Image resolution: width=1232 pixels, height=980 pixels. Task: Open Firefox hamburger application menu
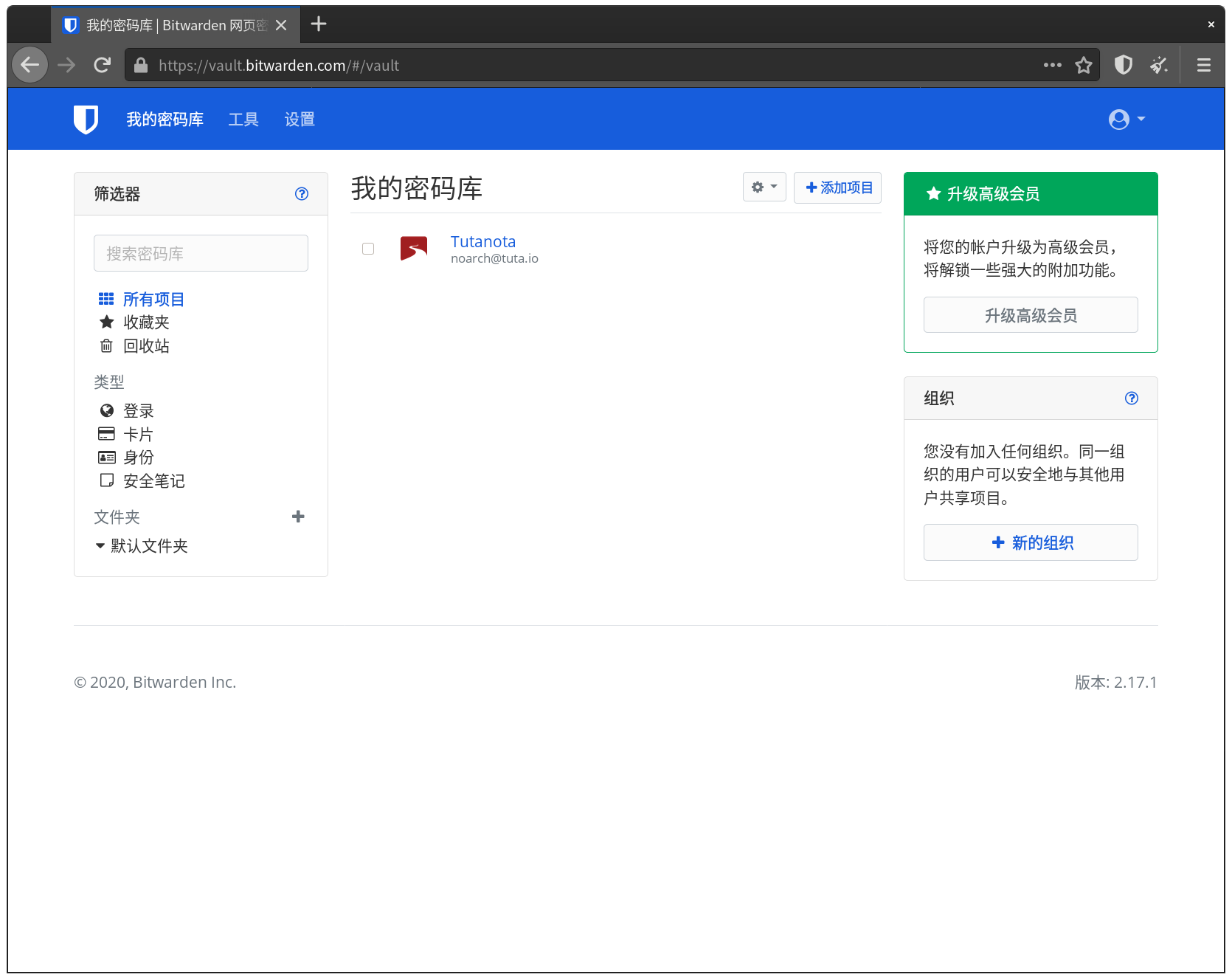(1203, 66)
